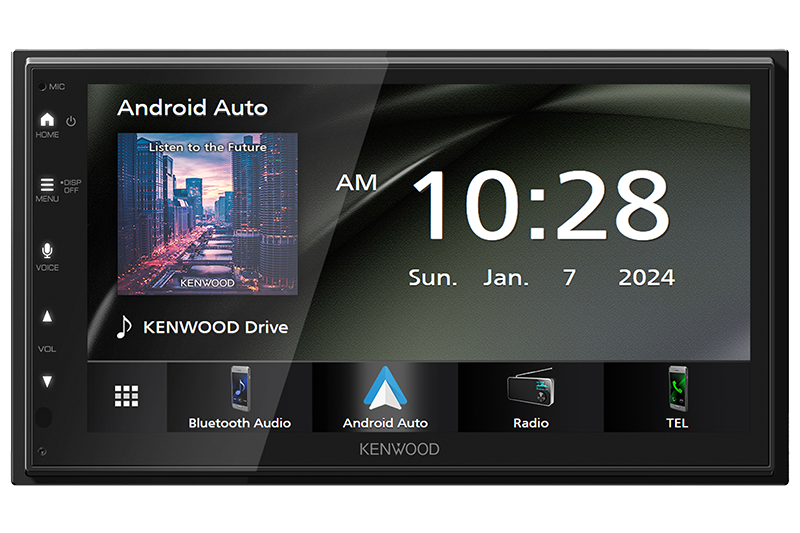Launch Android Auto from the source bar

pos(385,397)
